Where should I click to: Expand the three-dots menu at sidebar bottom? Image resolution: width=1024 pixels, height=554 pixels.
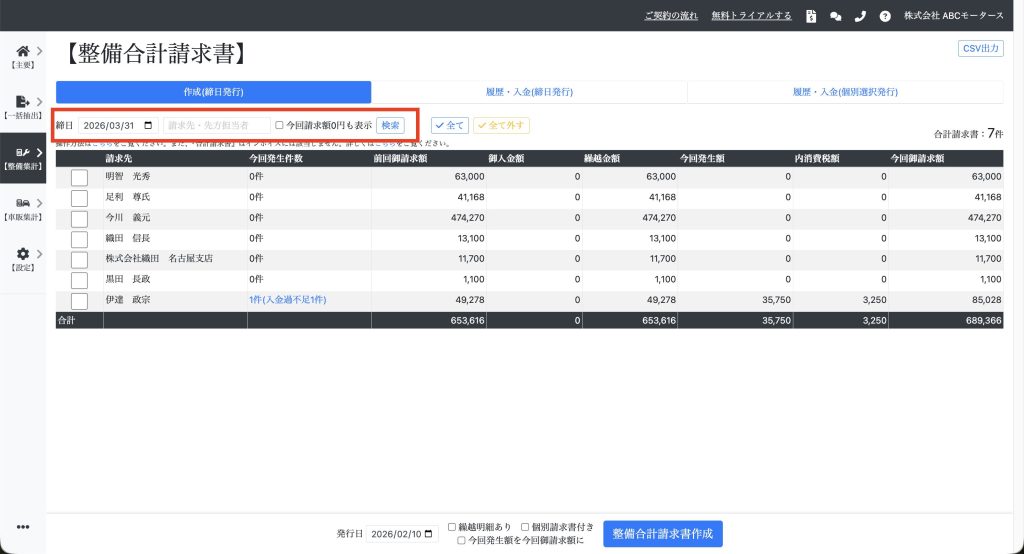point(22,527)
